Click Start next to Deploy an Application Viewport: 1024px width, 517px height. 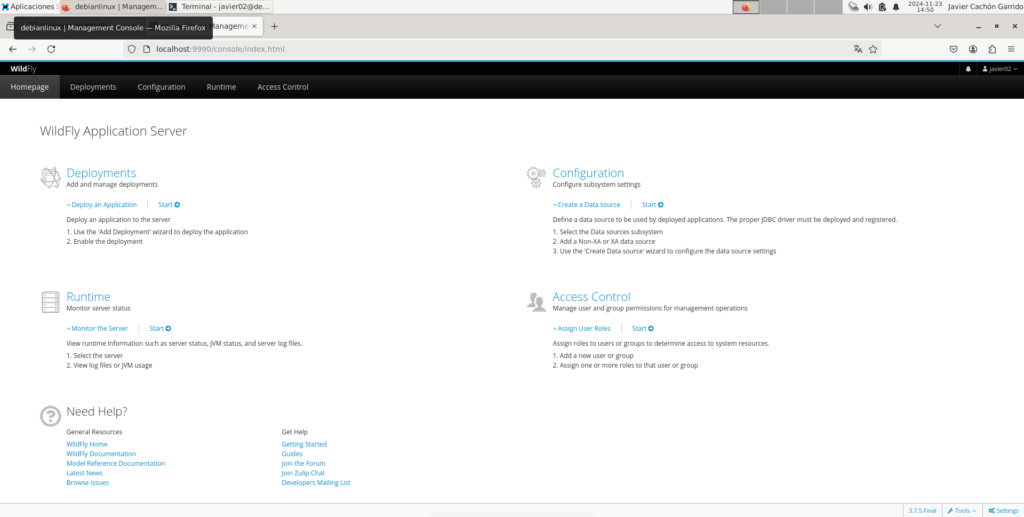click(x=169, y=204)
